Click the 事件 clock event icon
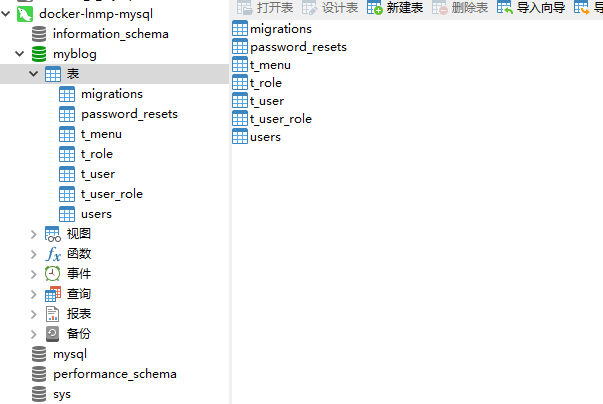The width and height of the screenshot is (603, 404). (53, 274)
